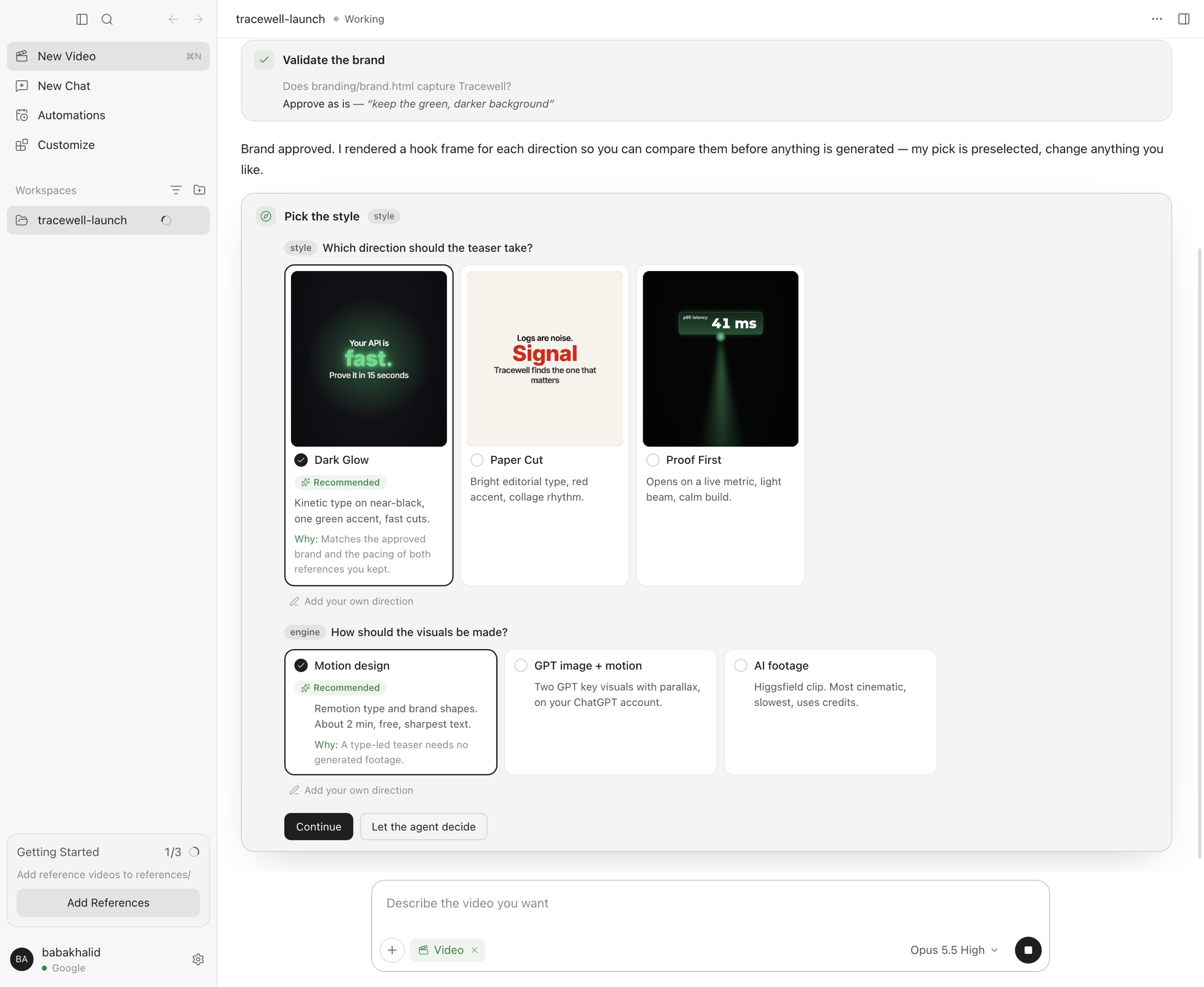This screenshot has height=987, width=1204.
Task: Select the Motion design radio option
Action: [x=301, y=665]
